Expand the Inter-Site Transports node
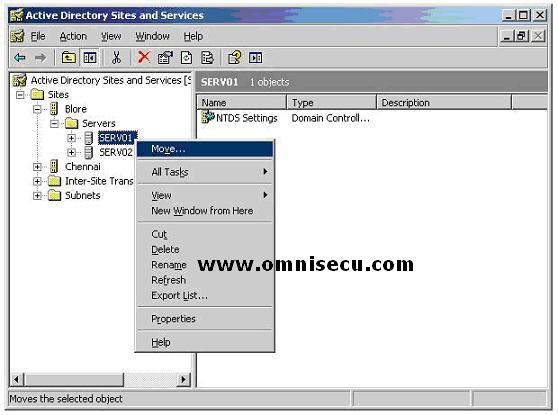 click(37, 181)
